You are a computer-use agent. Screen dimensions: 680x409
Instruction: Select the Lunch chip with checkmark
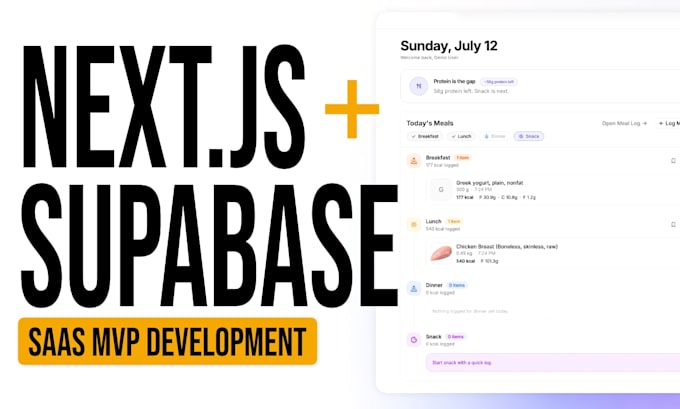click(461, 136)
